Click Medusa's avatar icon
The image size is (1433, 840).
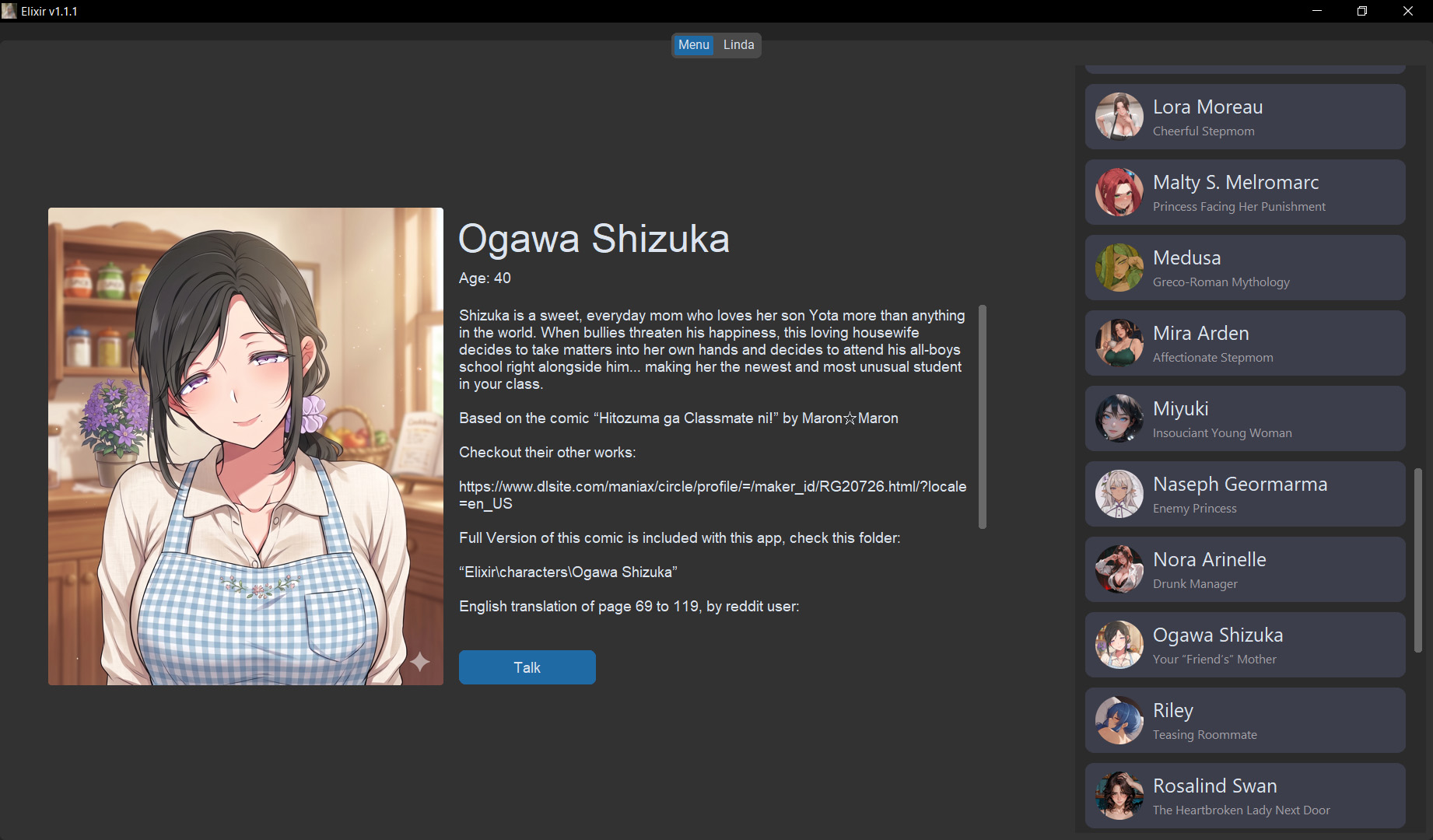pos(1119,268)
